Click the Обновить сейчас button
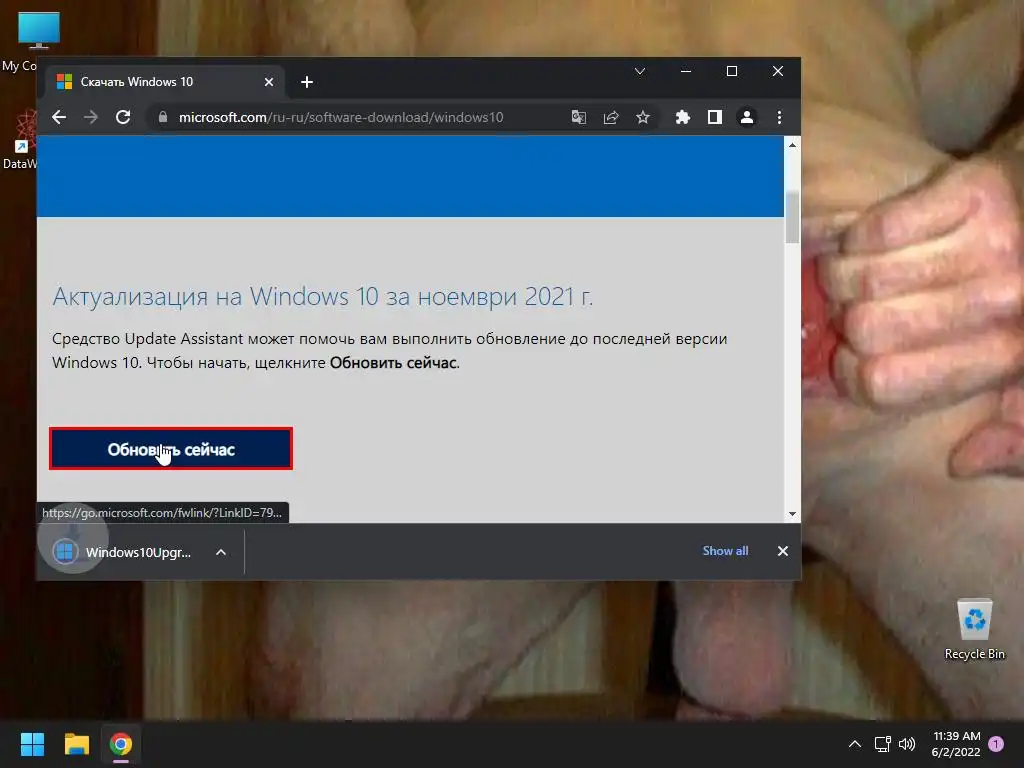 tap(171, 449)
